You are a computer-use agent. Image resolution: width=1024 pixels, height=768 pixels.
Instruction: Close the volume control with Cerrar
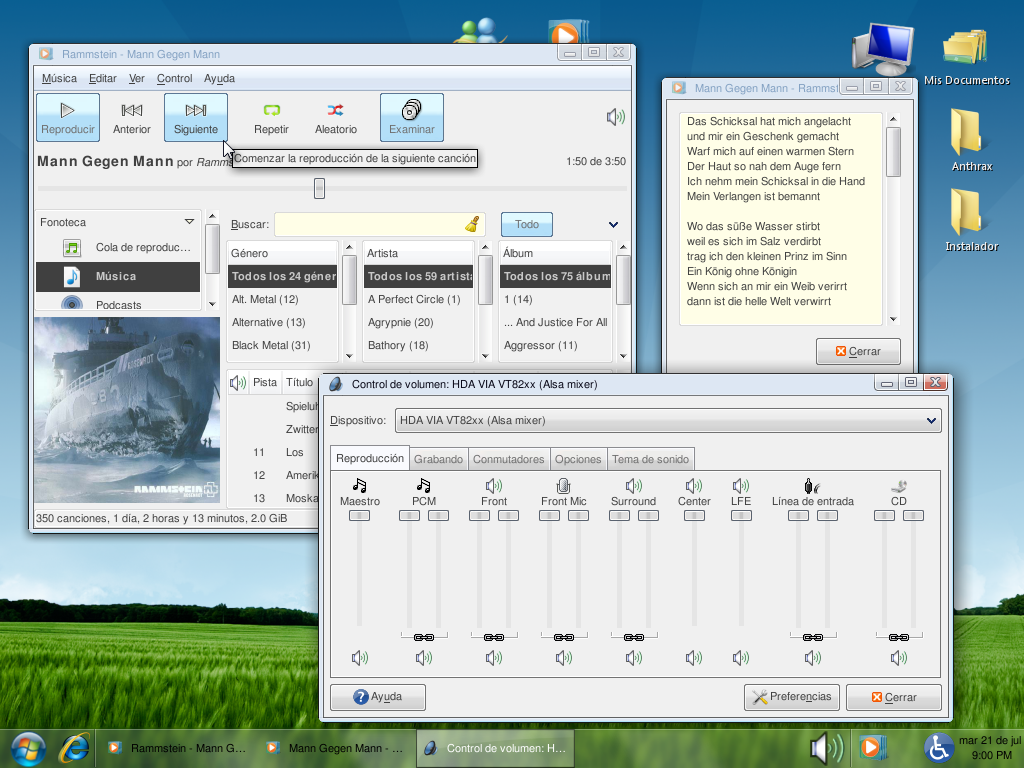click(x=894, y=697)
